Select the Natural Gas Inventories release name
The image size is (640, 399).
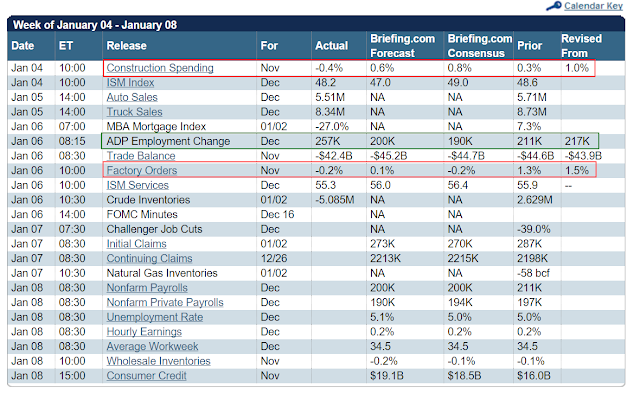162,273
